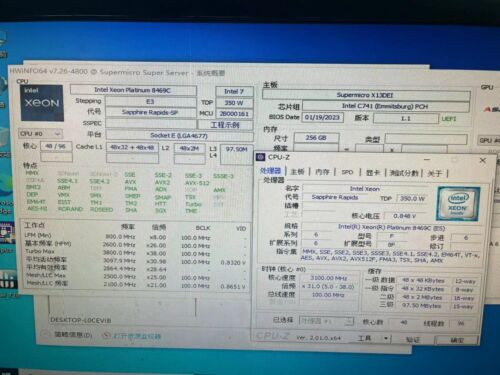This screenshot has width=500, height=375.
Task: Switch to the 主板 tab in CPU-Z
Action: point(297,172)
